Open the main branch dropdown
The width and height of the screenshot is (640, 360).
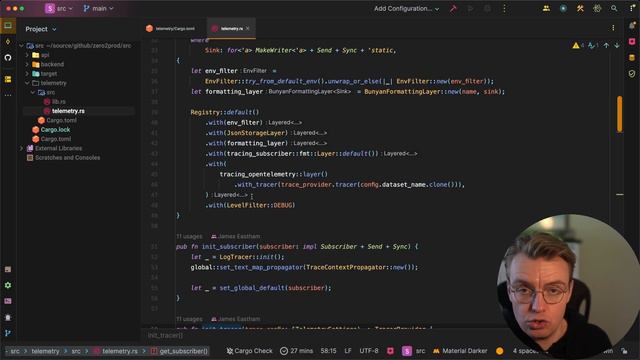(x=98, y=8)
